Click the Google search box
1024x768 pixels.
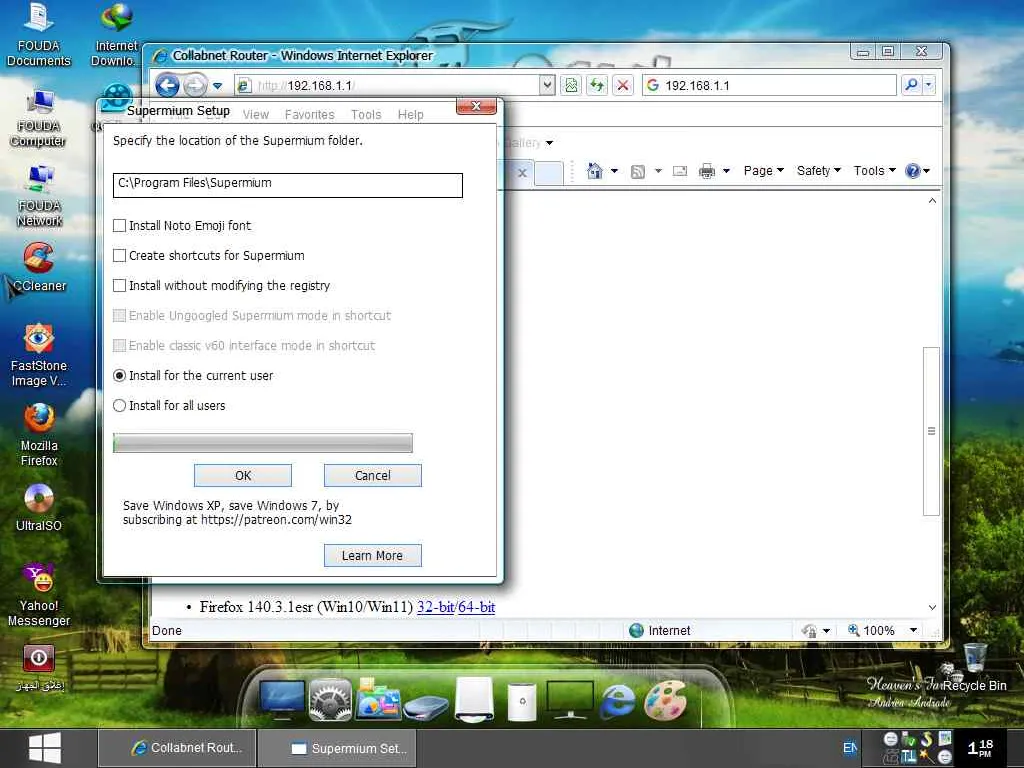pos(769,85)
